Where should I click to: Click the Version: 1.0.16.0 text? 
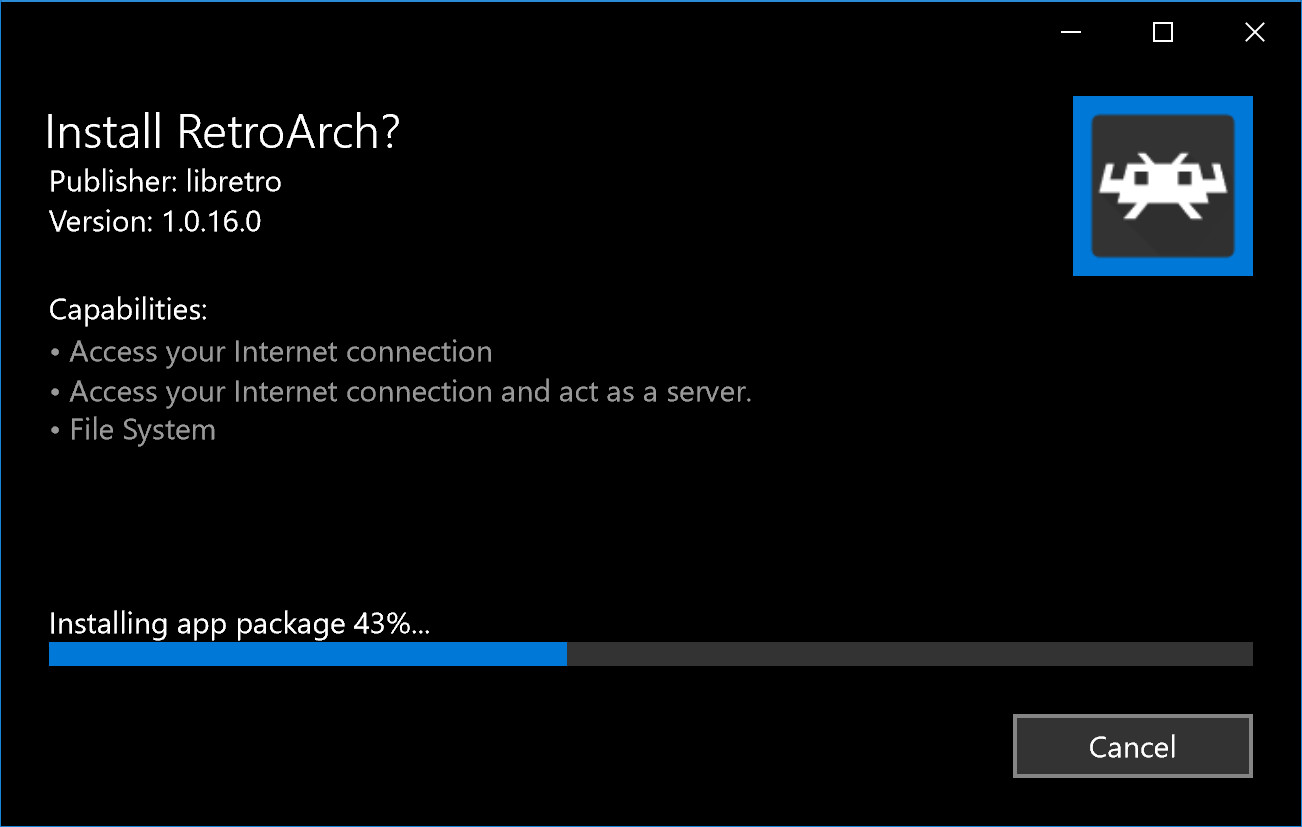(x=153, y=221)
